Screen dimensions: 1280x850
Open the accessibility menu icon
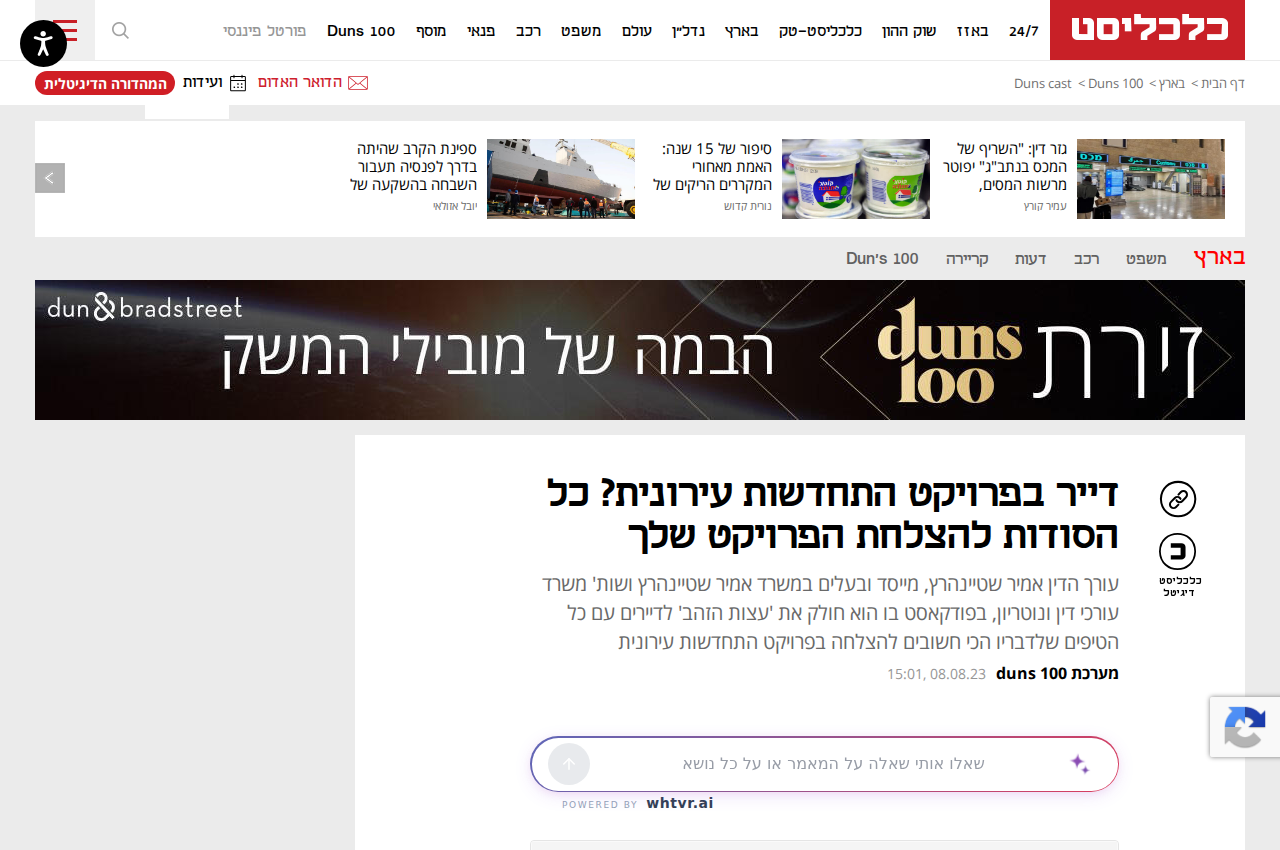click(43, 43)
